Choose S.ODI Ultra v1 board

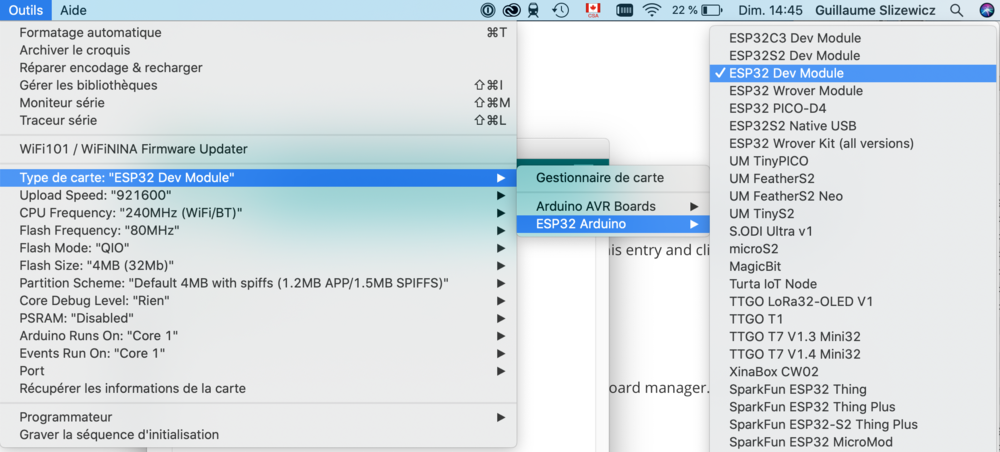[853, 231]
